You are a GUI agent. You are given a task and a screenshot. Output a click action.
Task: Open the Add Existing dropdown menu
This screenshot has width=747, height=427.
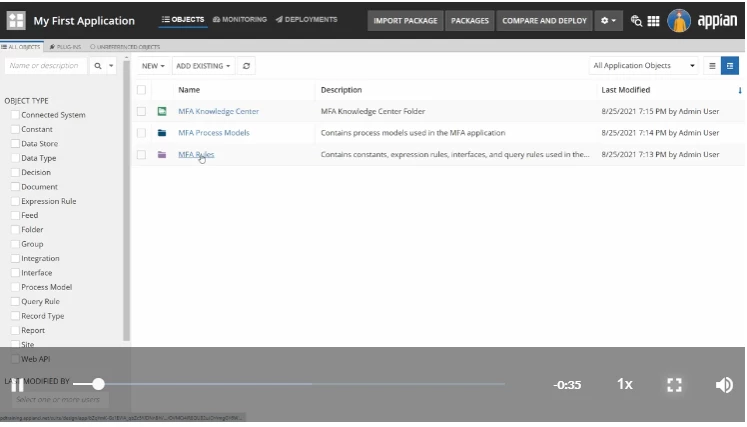pos(203,66)
